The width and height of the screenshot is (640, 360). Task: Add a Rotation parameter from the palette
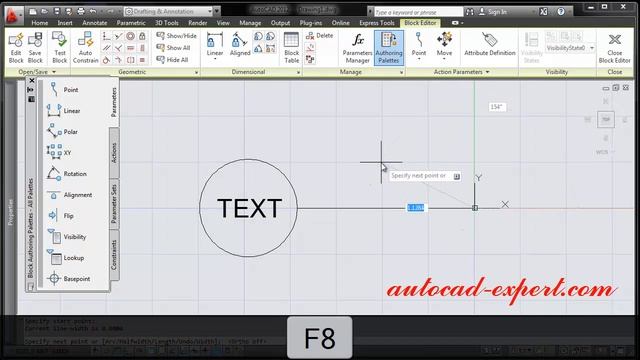pos(67,173)
